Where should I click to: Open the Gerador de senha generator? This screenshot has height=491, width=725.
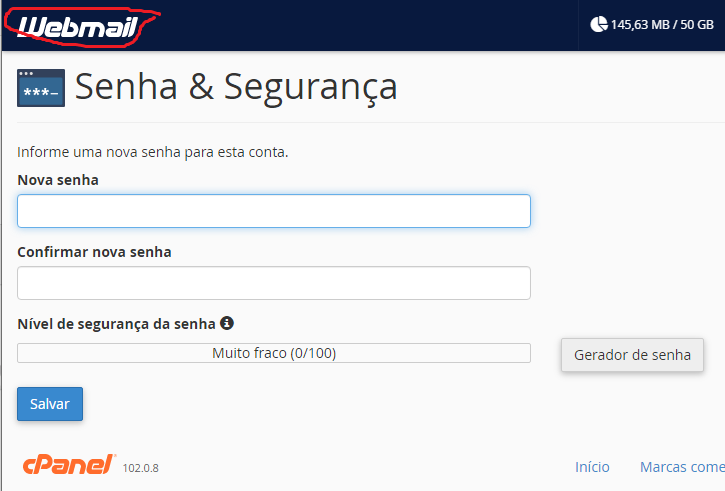(632, 355)
